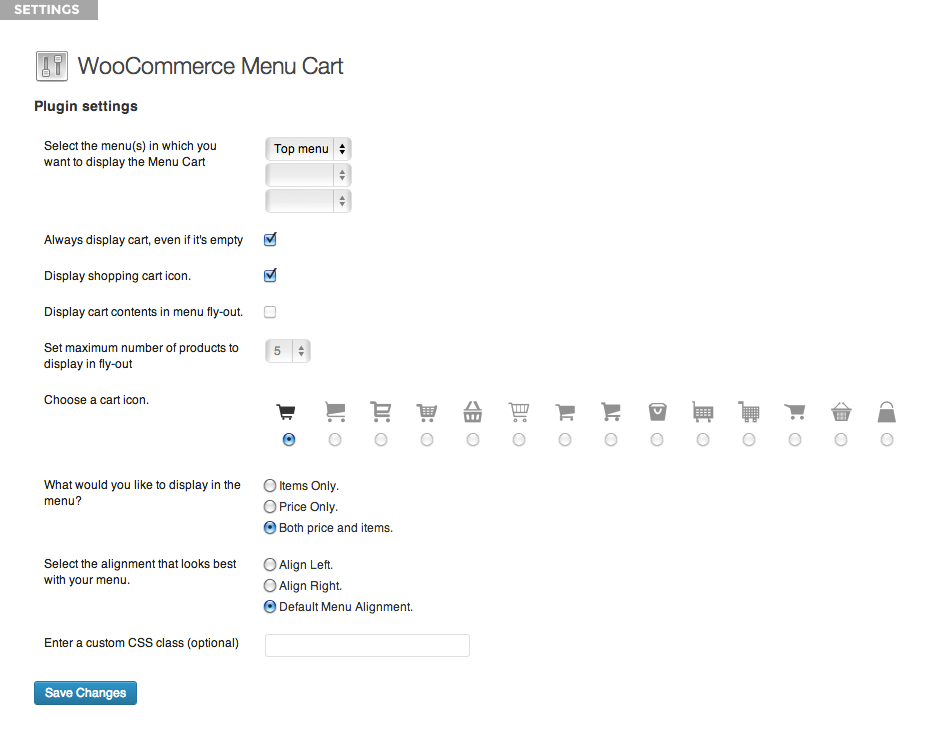
Task: Pick the open tote bag cart icon
Action: click(x=657, y=440)
